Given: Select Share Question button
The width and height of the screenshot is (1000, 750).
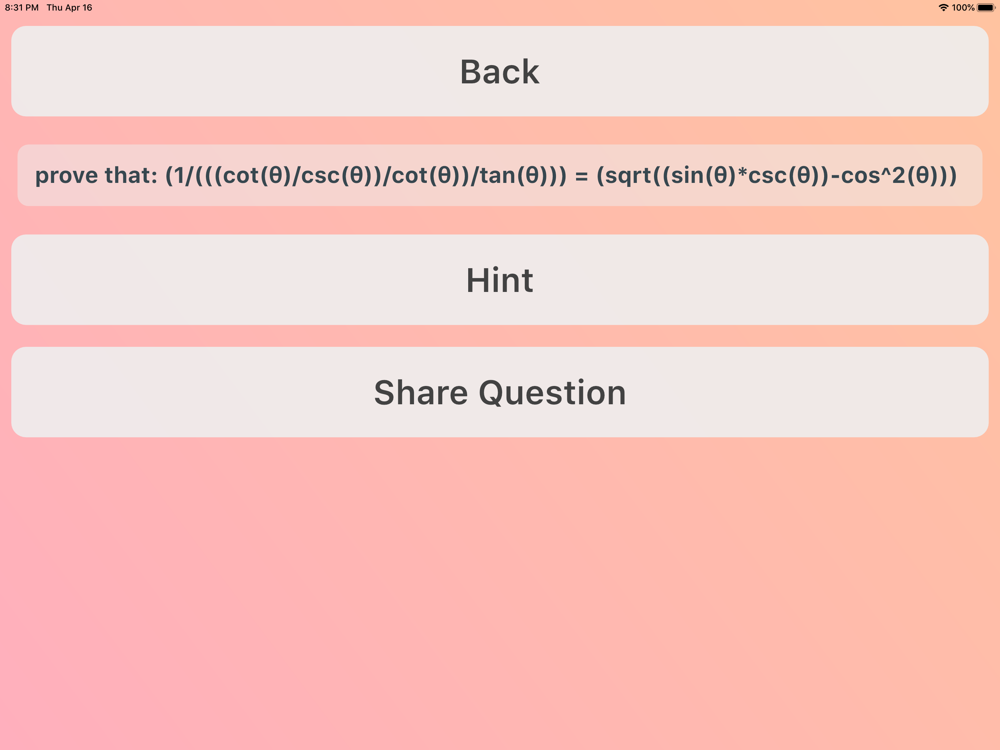Looking at the screenshot, I should point(499,392).
